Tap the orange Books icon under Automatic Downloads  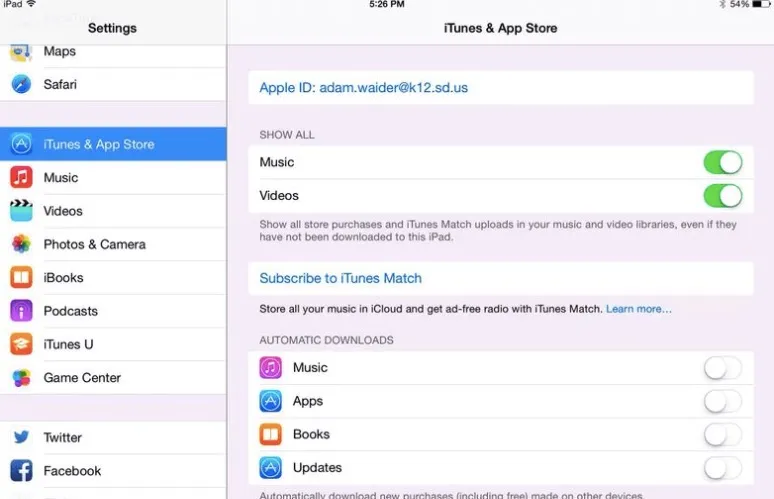pos(271,434)
